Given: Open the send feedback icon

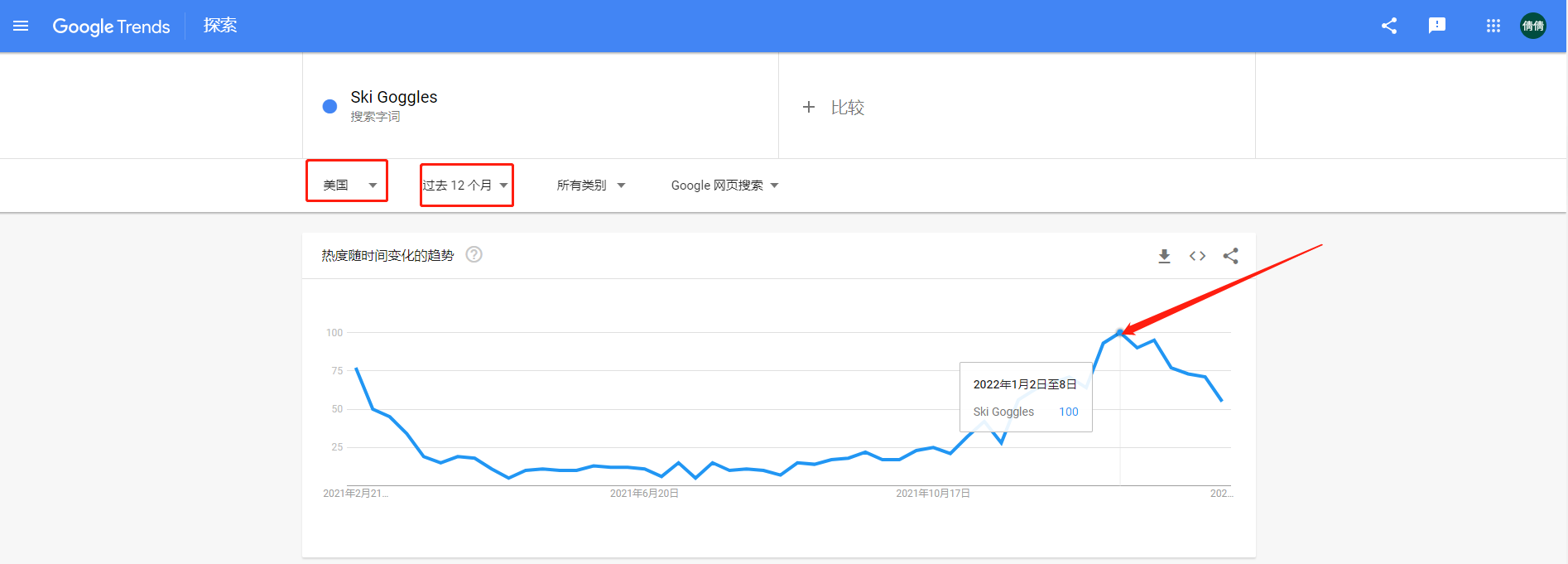Looking at the screenshot, I should (x=1437, y=26).
